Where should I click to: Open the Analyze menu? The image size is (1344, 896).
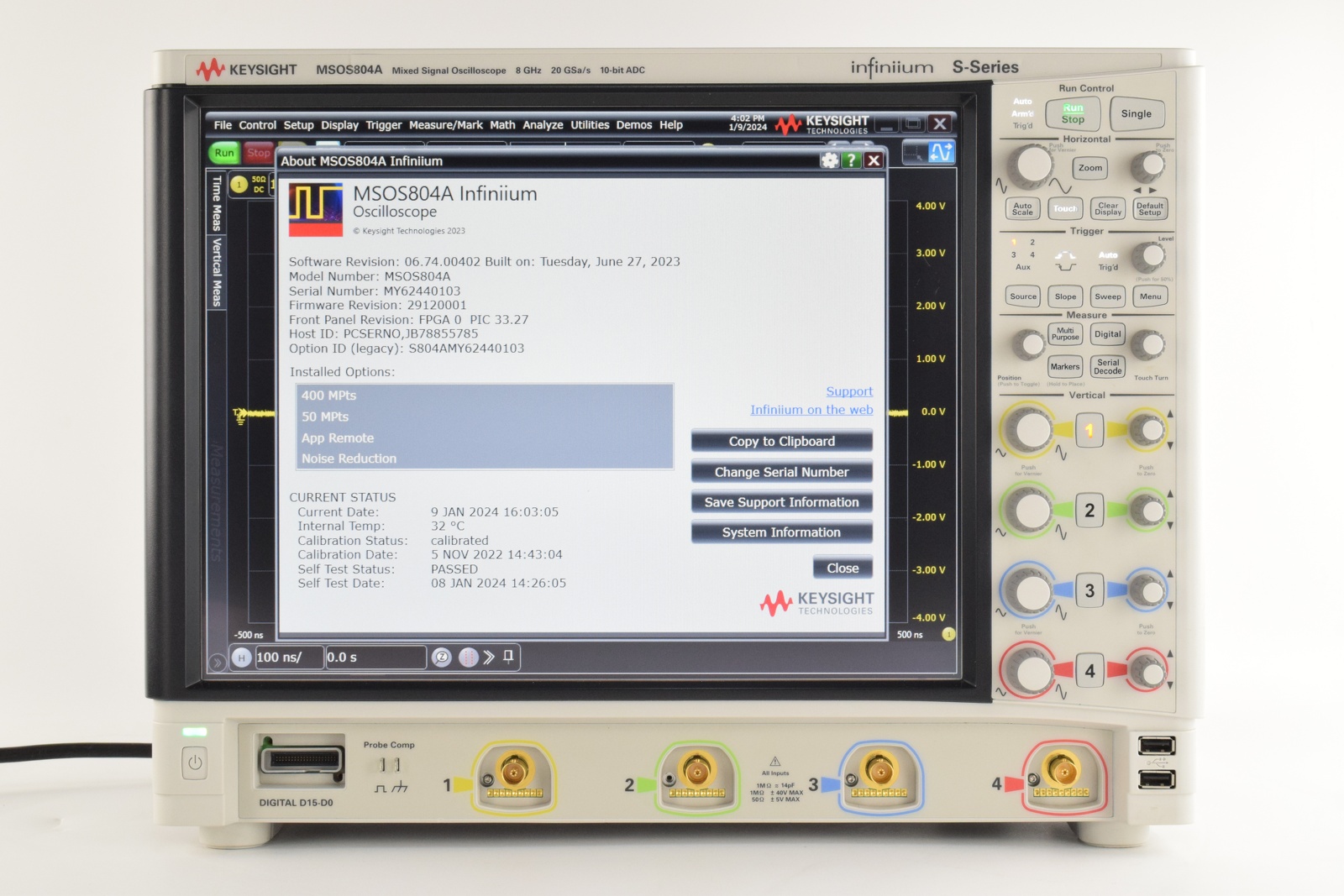click(543, 125)
